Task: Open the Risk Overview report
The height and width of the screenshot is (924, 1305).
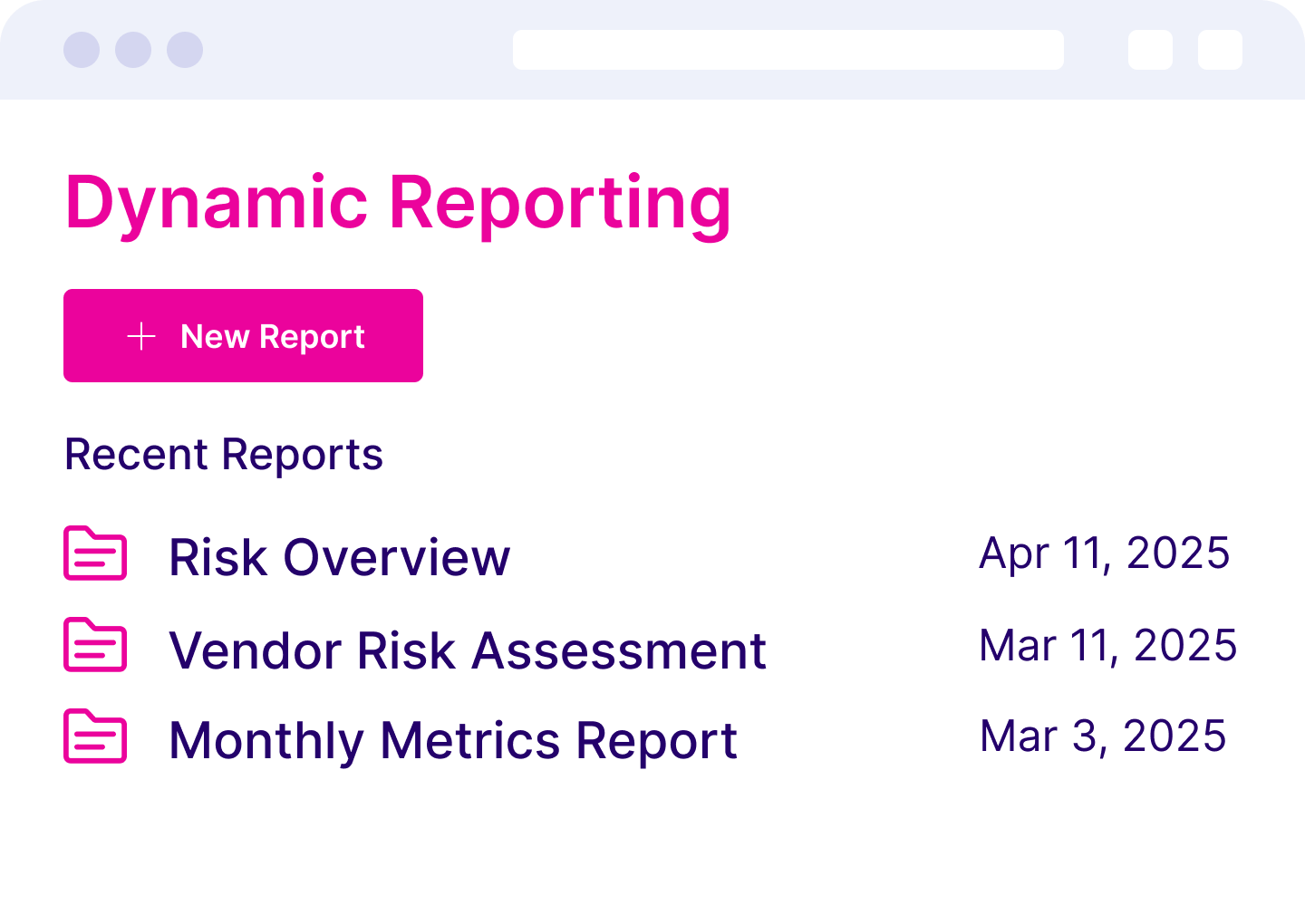Action: (x=339, y=556)
